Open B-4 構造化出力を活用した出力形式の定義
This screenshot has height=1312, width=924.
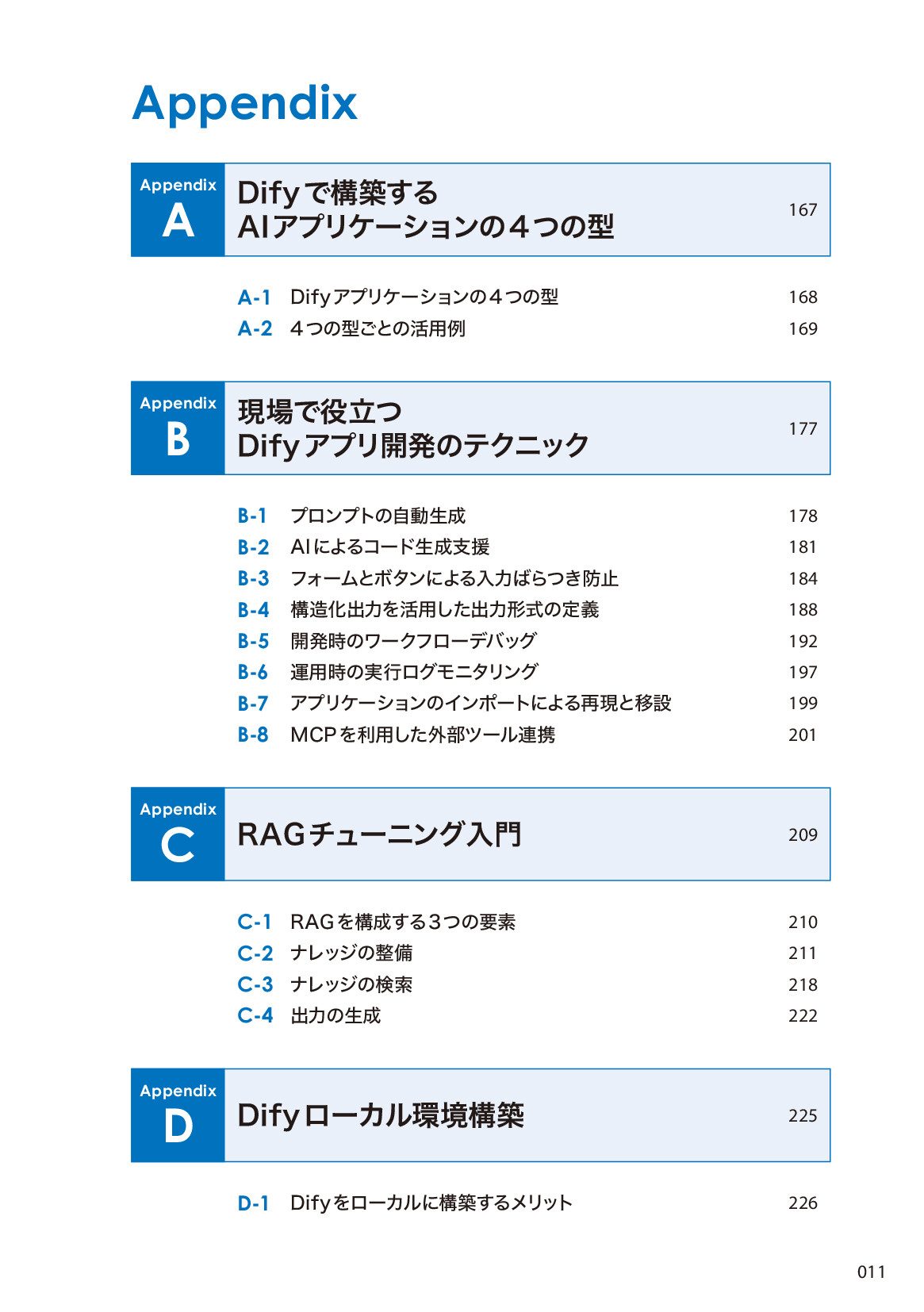444,610
